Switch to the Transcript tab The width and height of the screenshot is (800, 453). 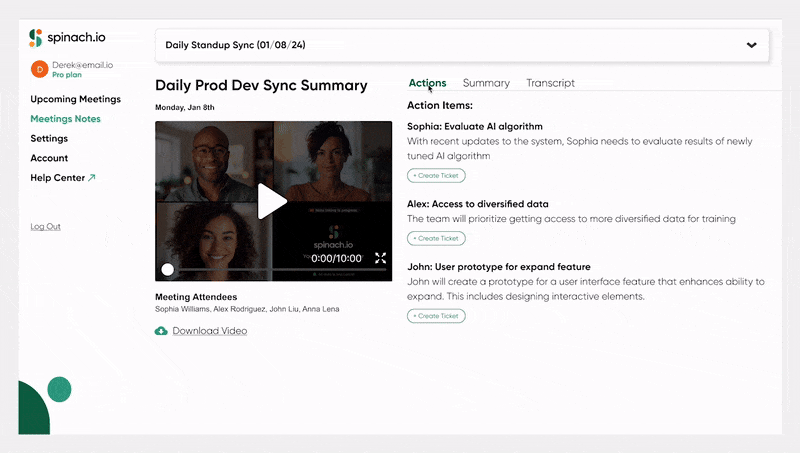pyautogui.click(x=551, y=83)
